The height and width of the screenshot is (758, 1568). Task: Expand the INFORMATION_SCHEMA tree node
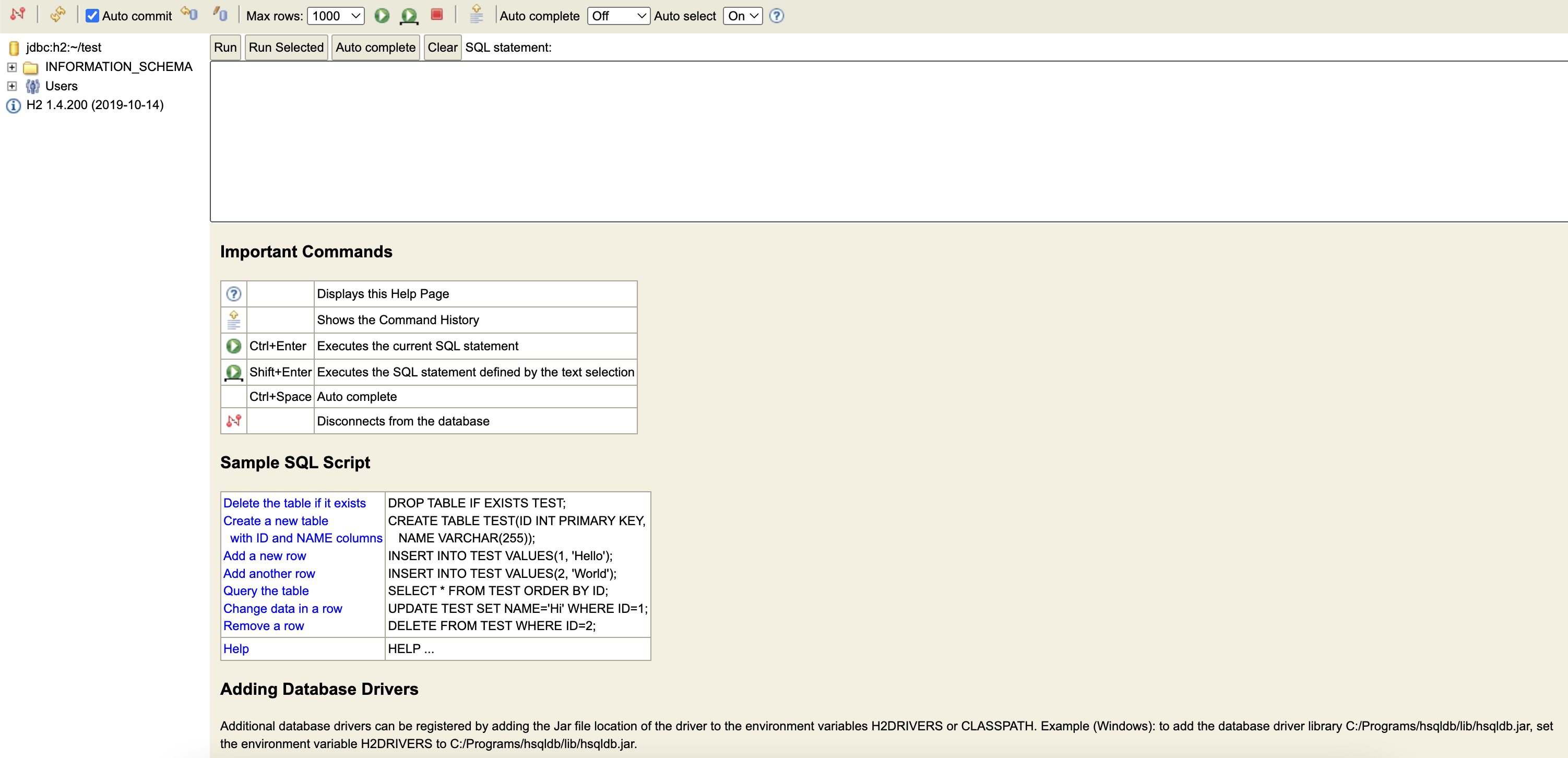coord(11,67)
